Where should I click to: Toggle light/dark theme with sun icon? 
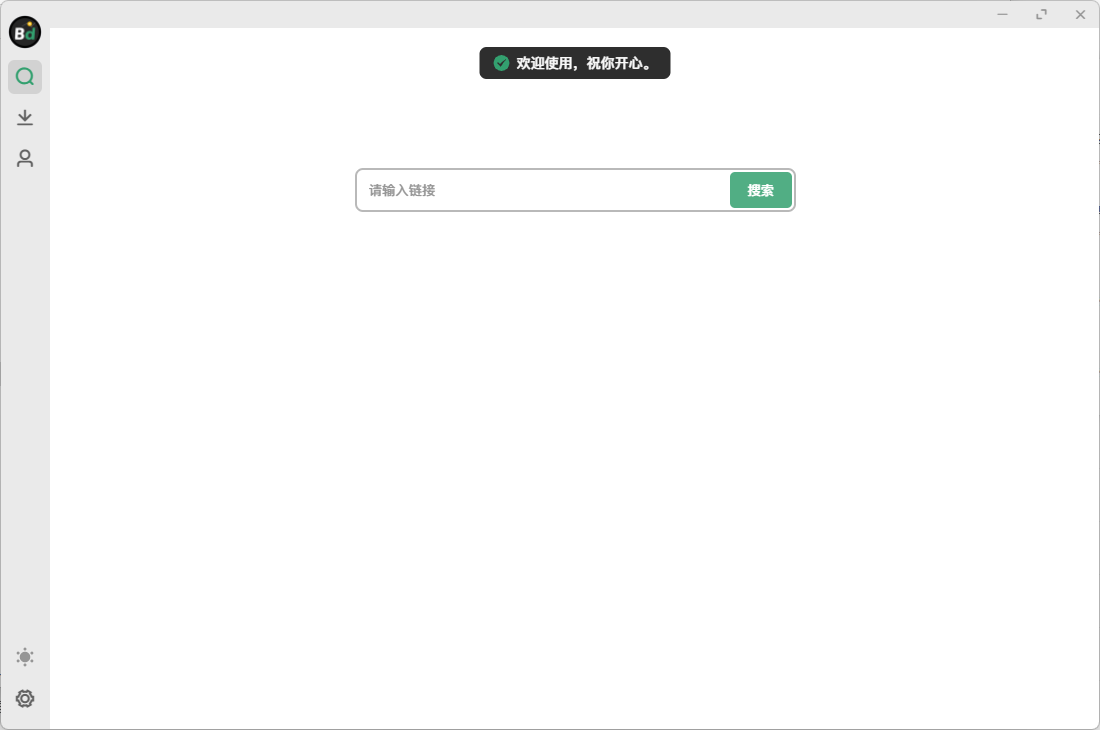(x=25, y=657)
